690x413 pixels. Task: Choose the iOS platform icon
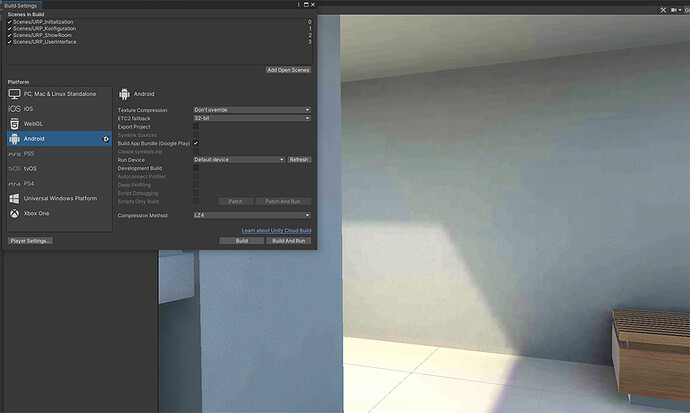[15, 109]
